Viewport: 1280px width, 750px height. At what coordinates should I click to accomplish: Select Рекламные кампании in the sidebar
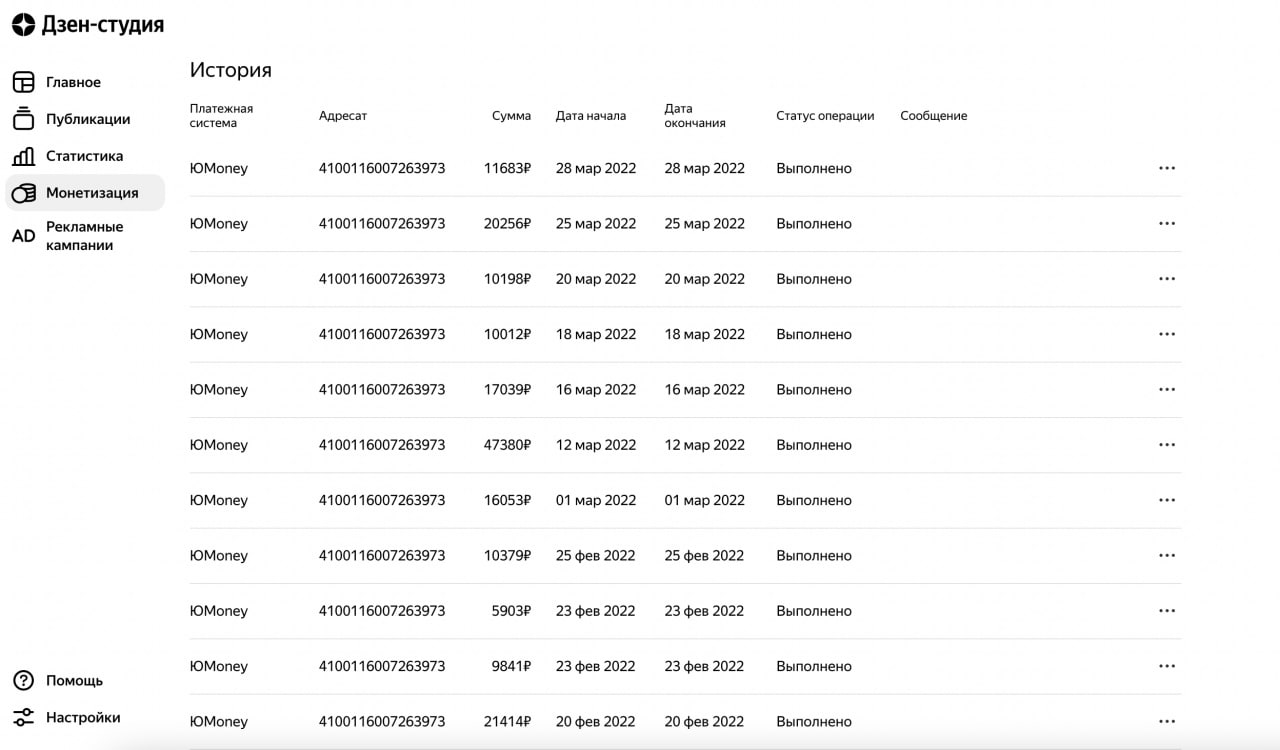pos(85,236)
